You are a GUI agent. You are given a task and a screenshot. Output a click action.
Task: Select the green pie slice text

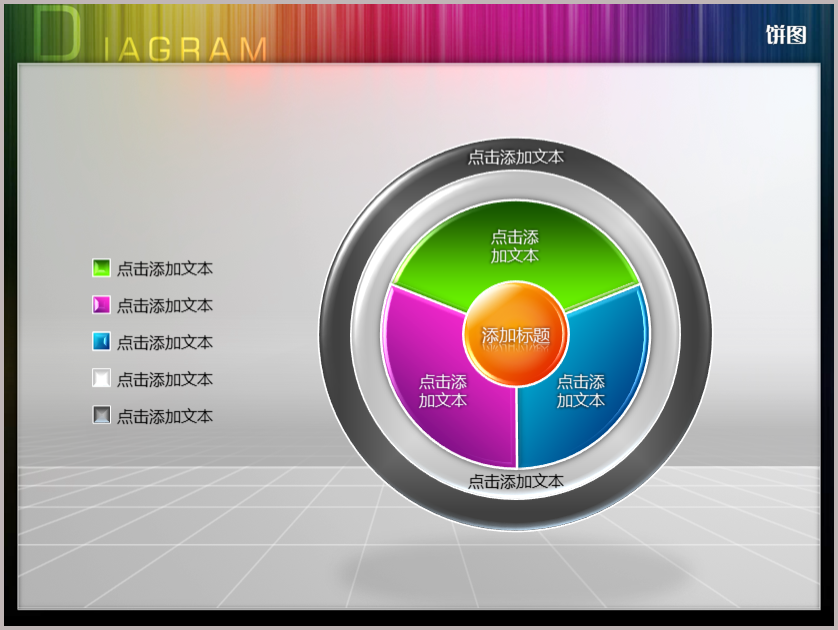515,246
